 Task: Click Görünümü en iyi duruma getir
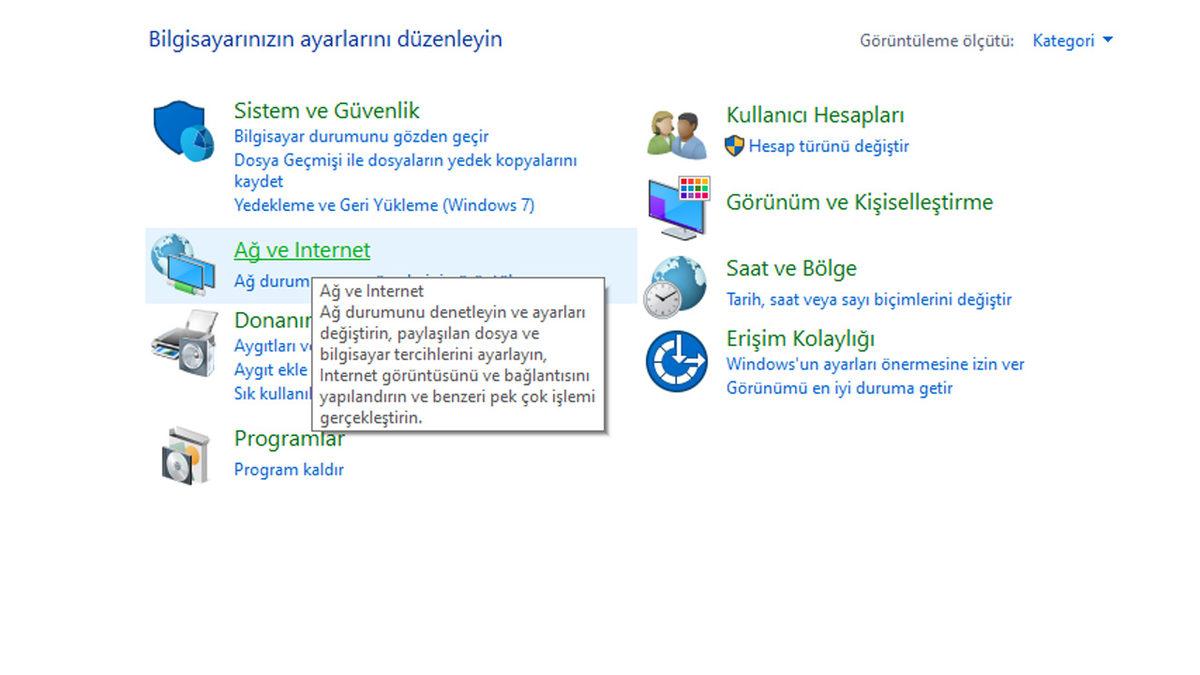pos(827,389)
